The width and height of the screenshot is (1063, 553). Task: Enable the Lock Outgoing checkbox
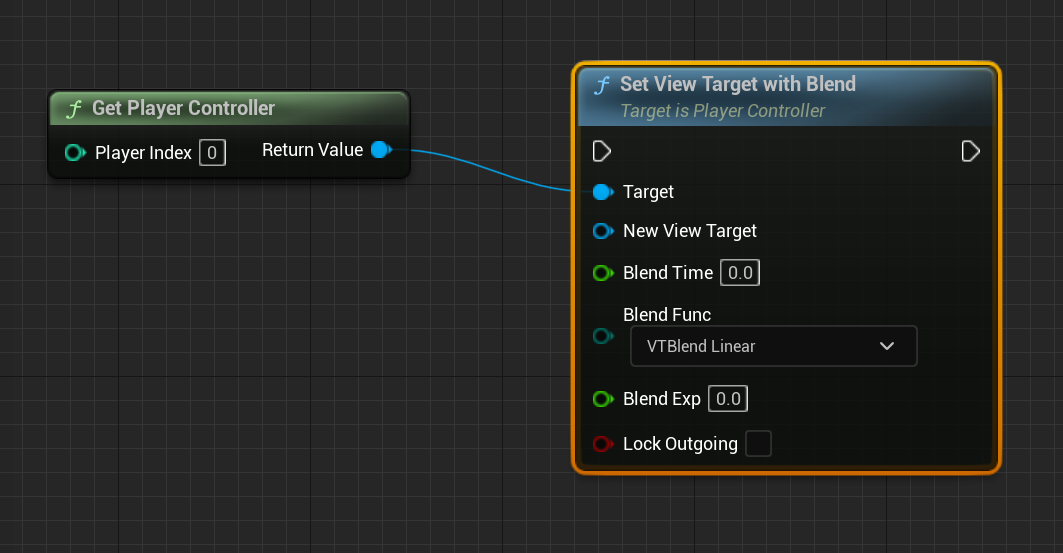tap(759, 444)
